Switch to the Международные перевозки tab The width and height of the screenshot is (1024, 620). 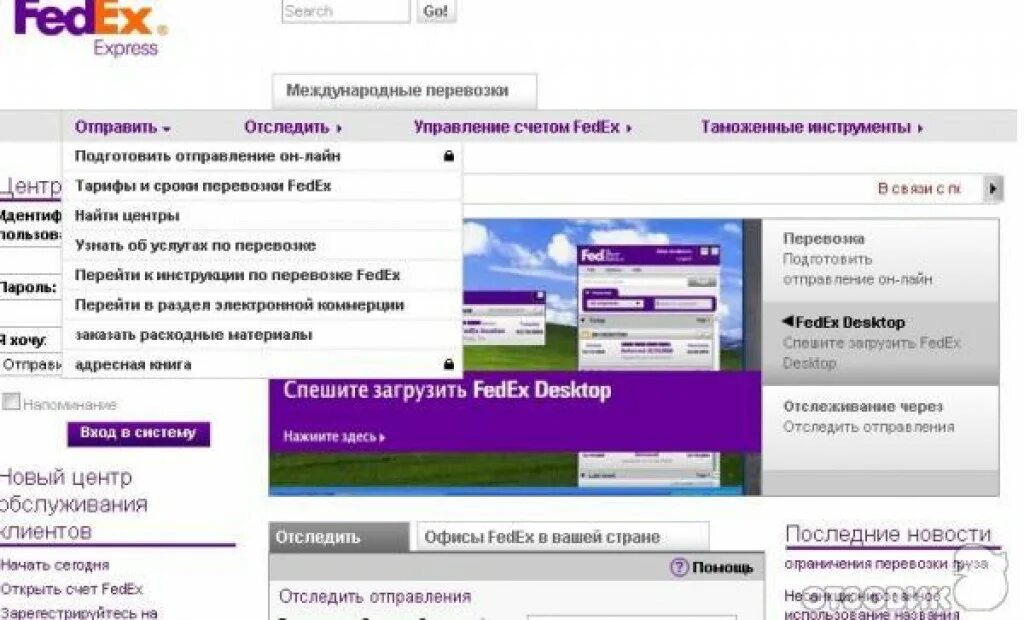coord(404,91)
